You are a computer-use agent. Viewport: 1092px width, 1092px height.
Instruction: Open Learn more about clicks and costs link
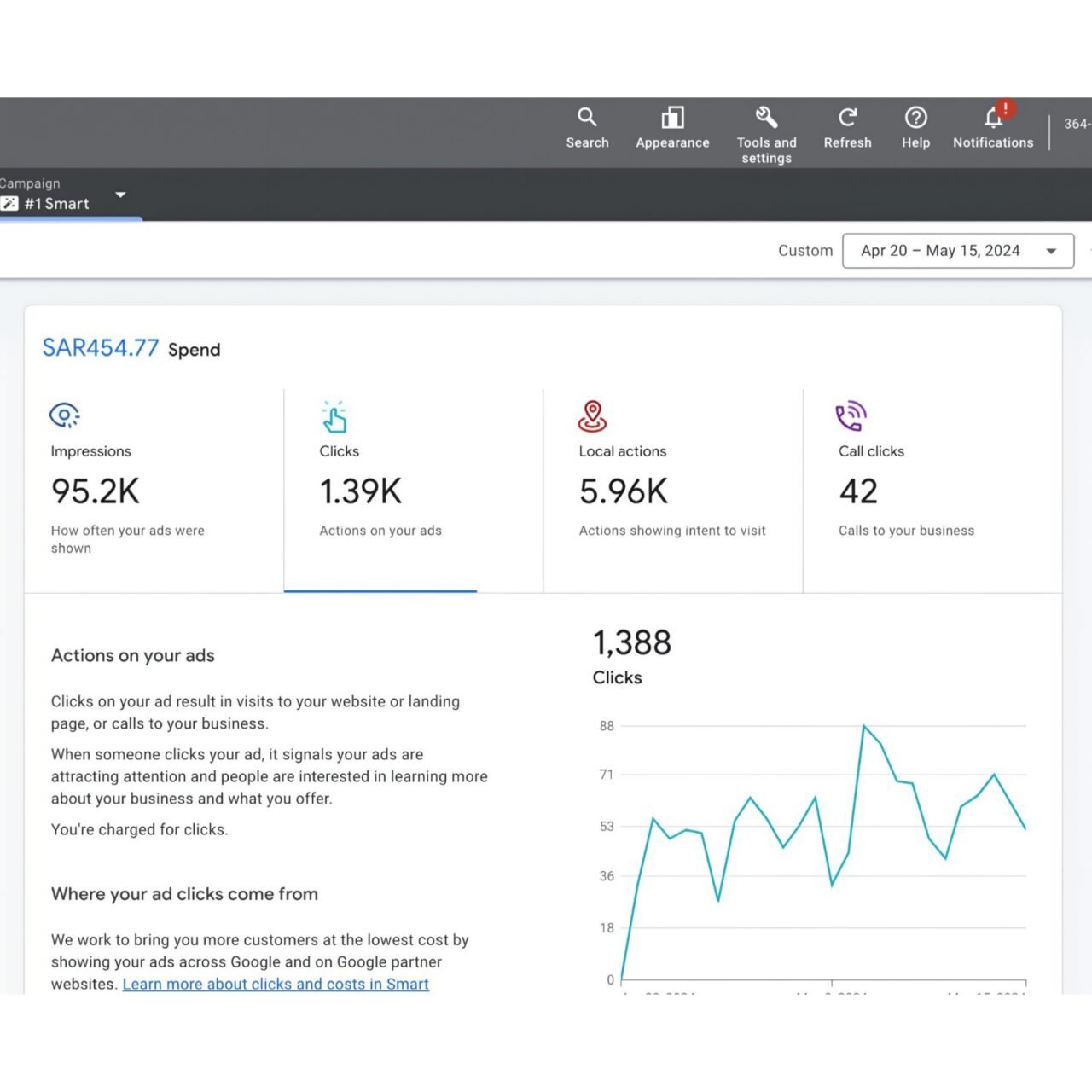click(276, 984)
